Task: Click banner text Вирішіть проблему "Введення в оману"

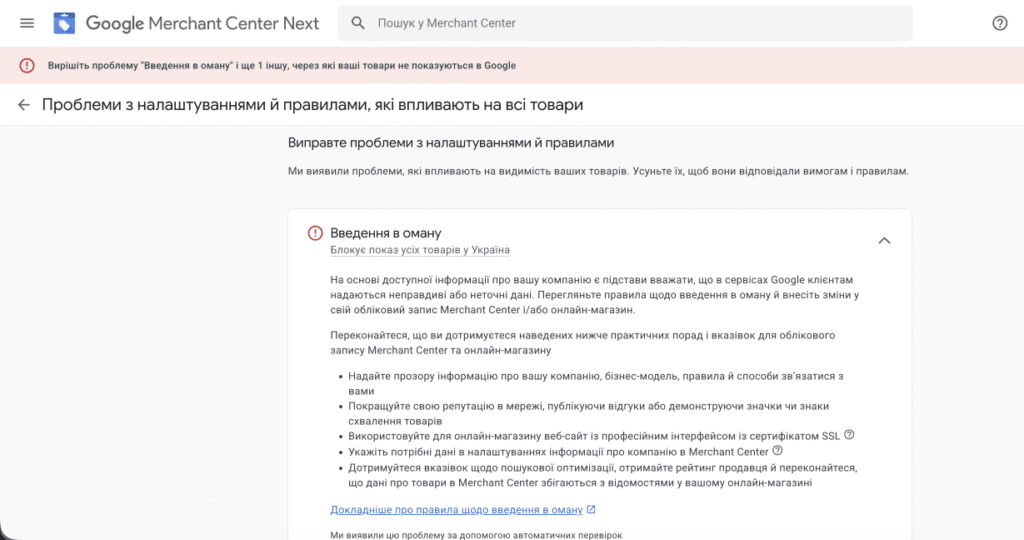Action: [x=281, y=65]
